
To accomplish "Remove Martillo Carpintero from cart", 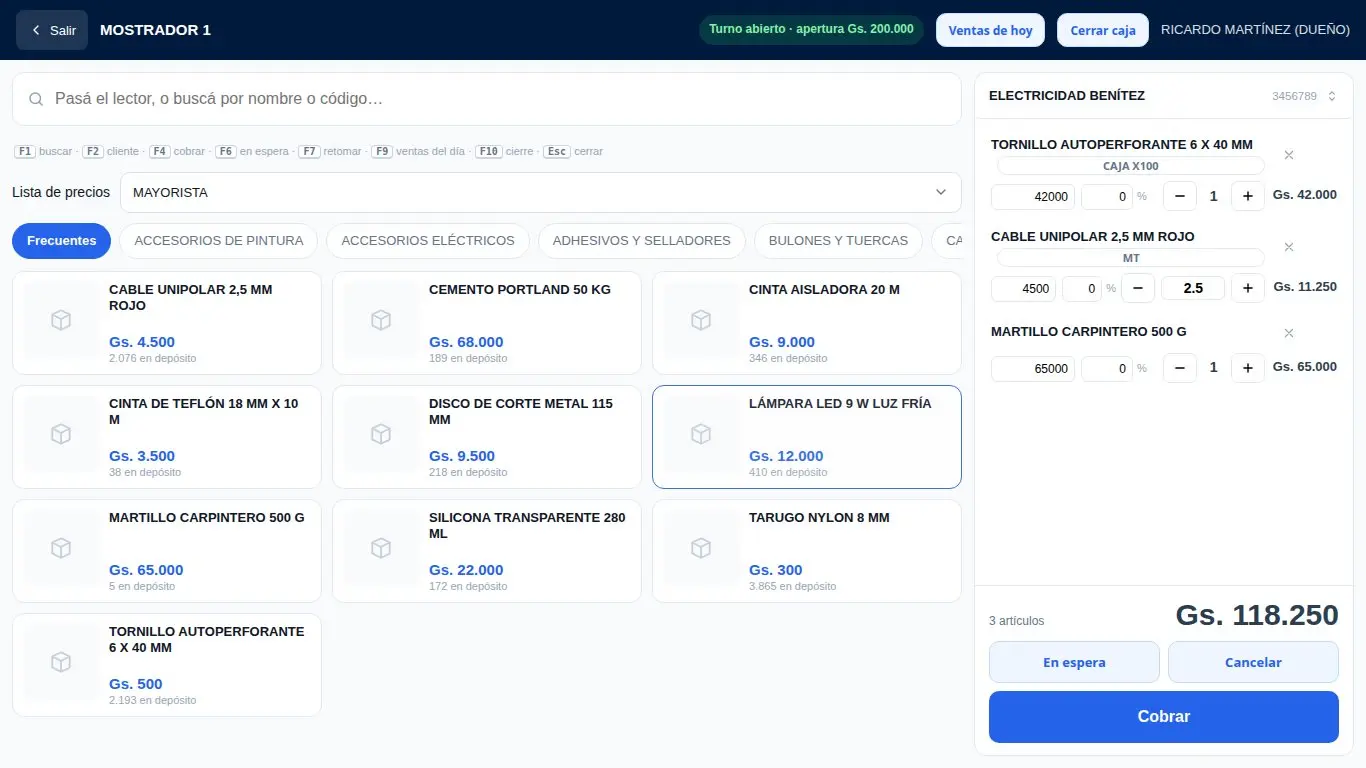I will [1289, 333].
